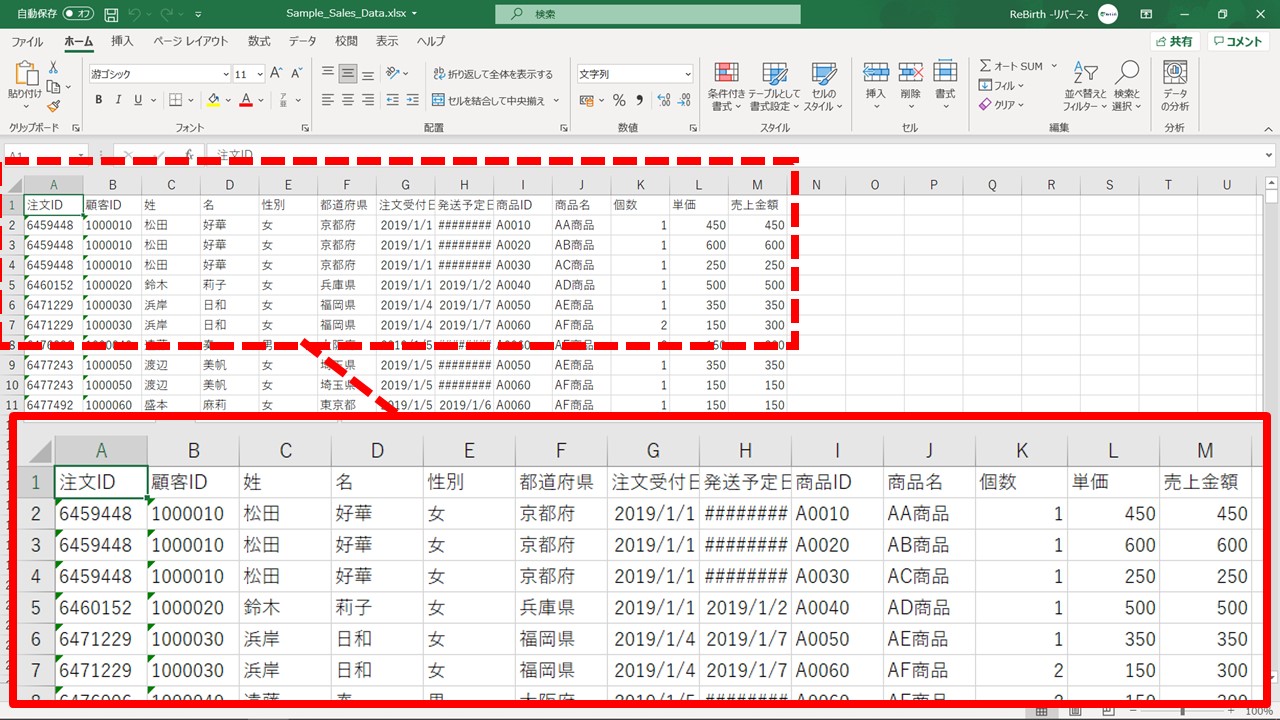Viewport: 1280px width, 720px height.
Task: Click the Increase Font Size icon
Action: (274, 74)
